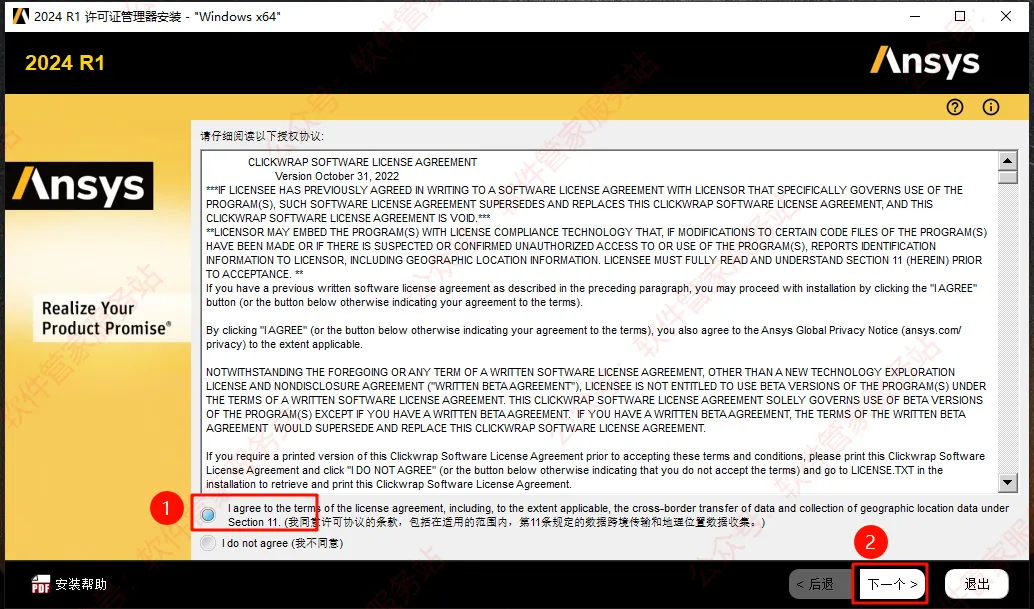The width and height of the screenshot is (1034, 609).
Task: Click the Ansys icon in title bar
Action: 21,16
